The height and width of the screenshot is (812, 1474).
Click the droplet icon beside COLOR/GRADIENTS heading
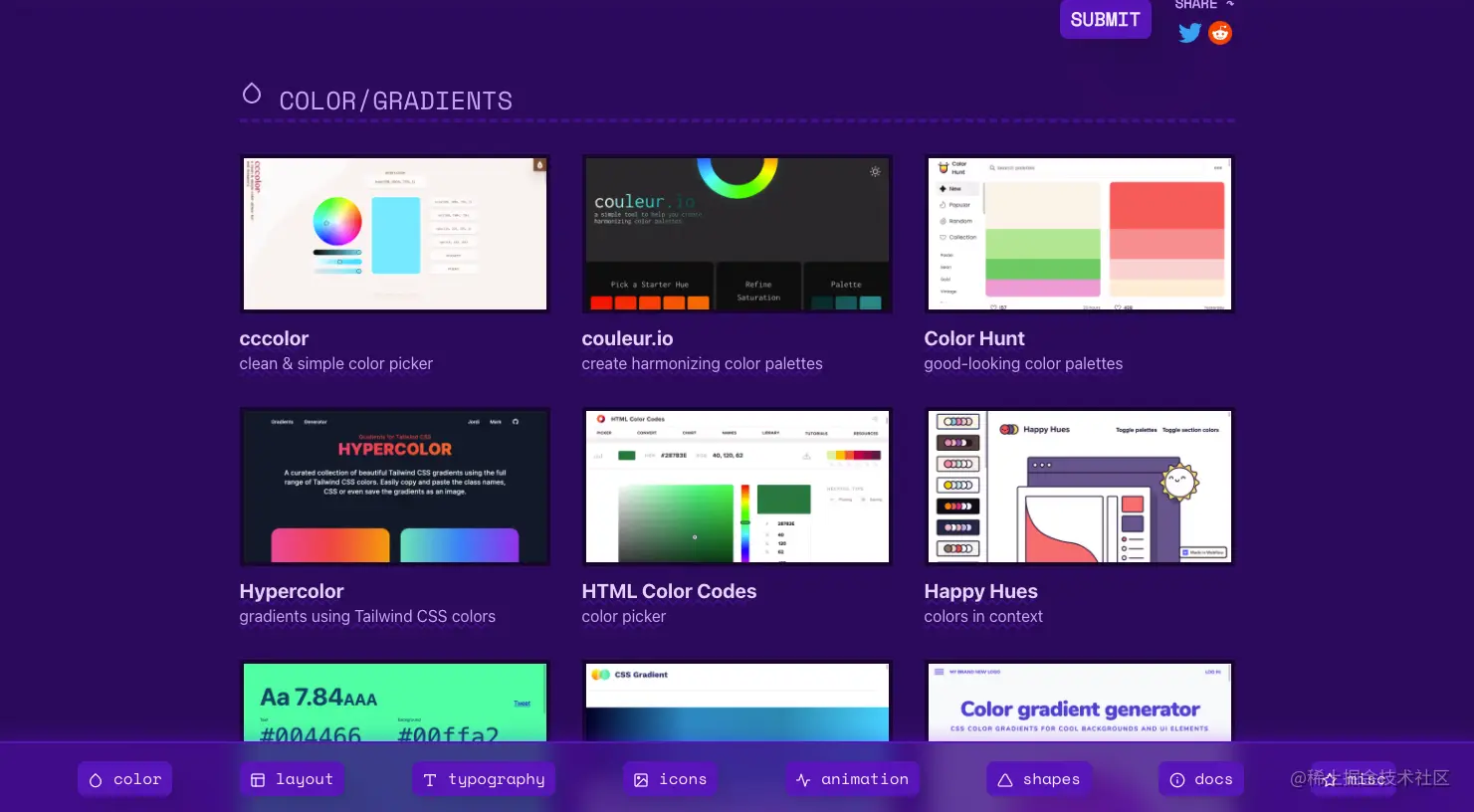click(x=252, y=94)
